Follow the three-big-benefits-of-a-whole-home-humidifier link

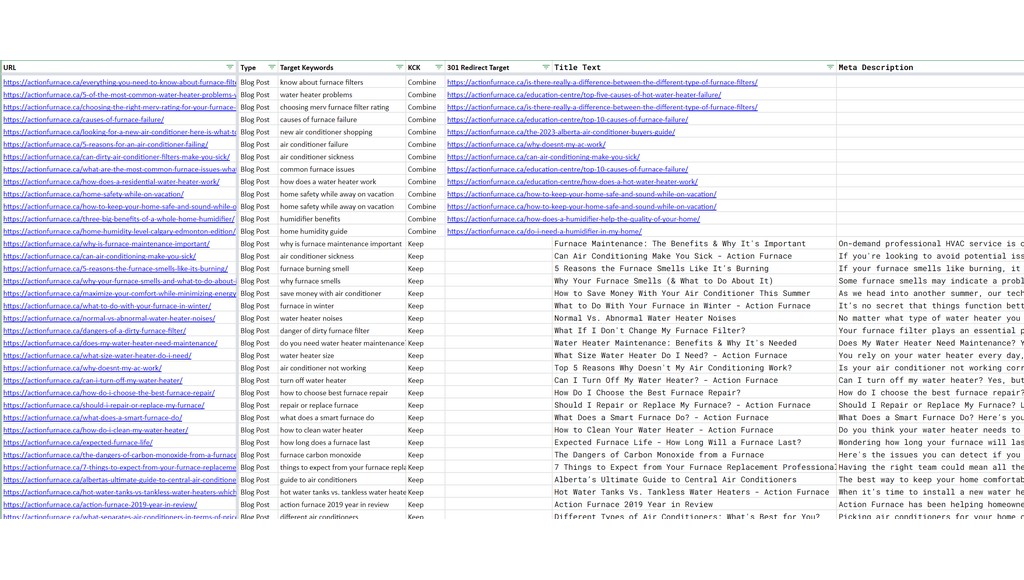pyautogui.click(x=119, y=219)
